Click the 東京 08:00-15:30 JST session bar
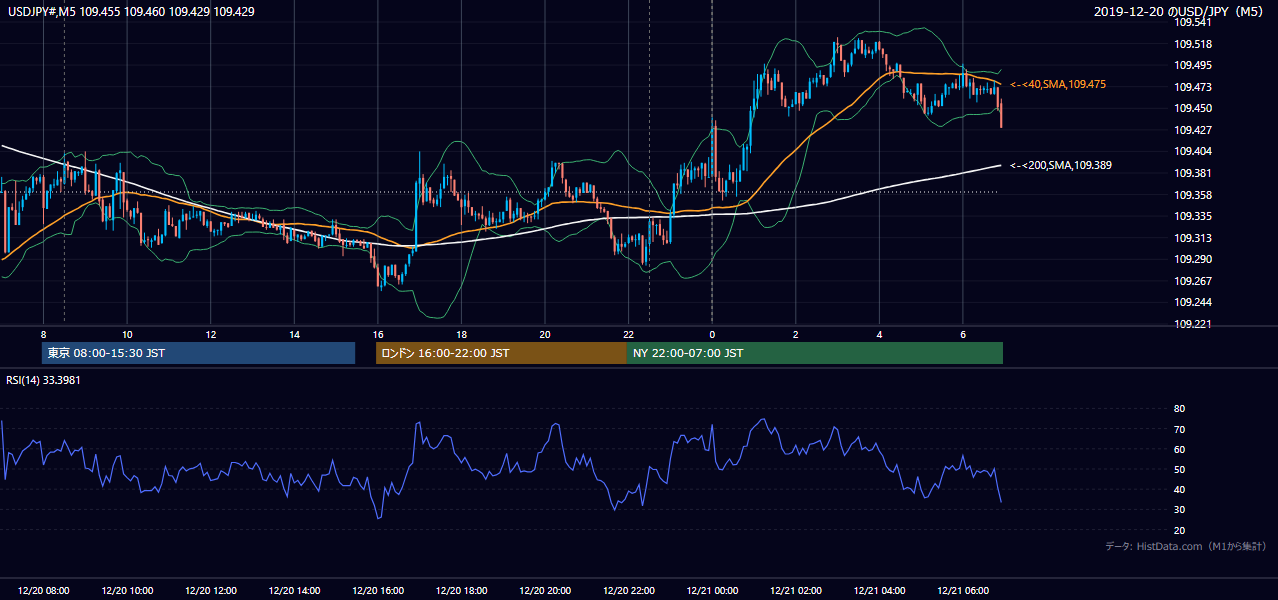The image size is (1278, 600). 198,353
